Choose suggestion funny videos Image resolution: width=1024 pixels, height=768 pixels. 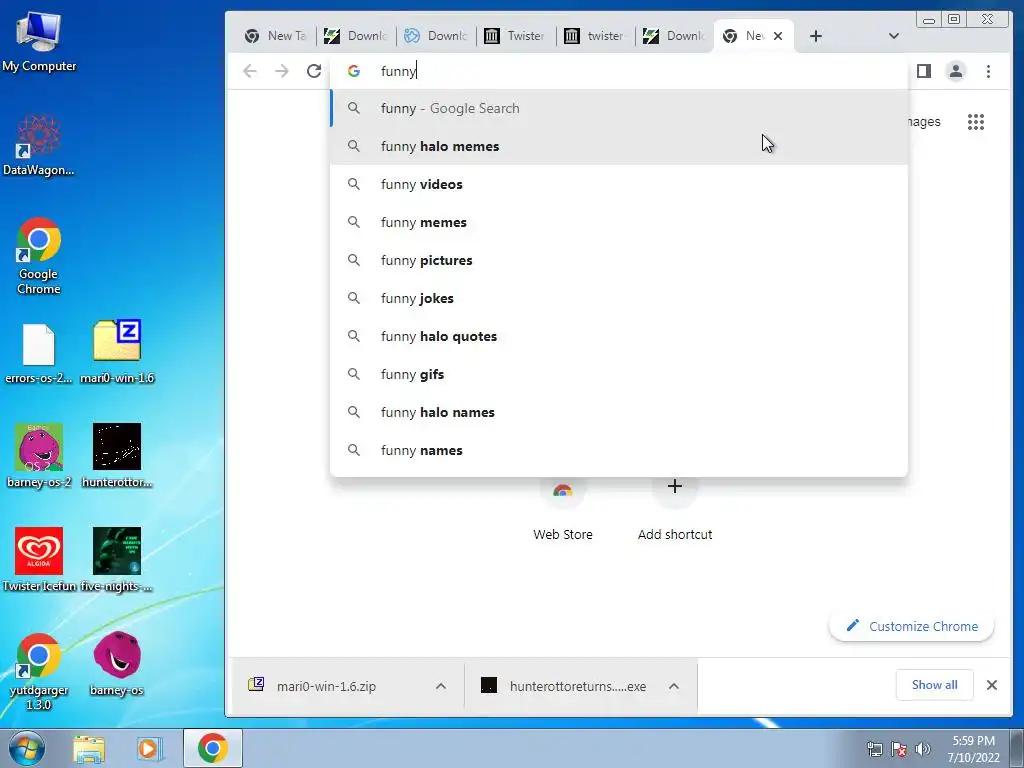coord(619,184)
